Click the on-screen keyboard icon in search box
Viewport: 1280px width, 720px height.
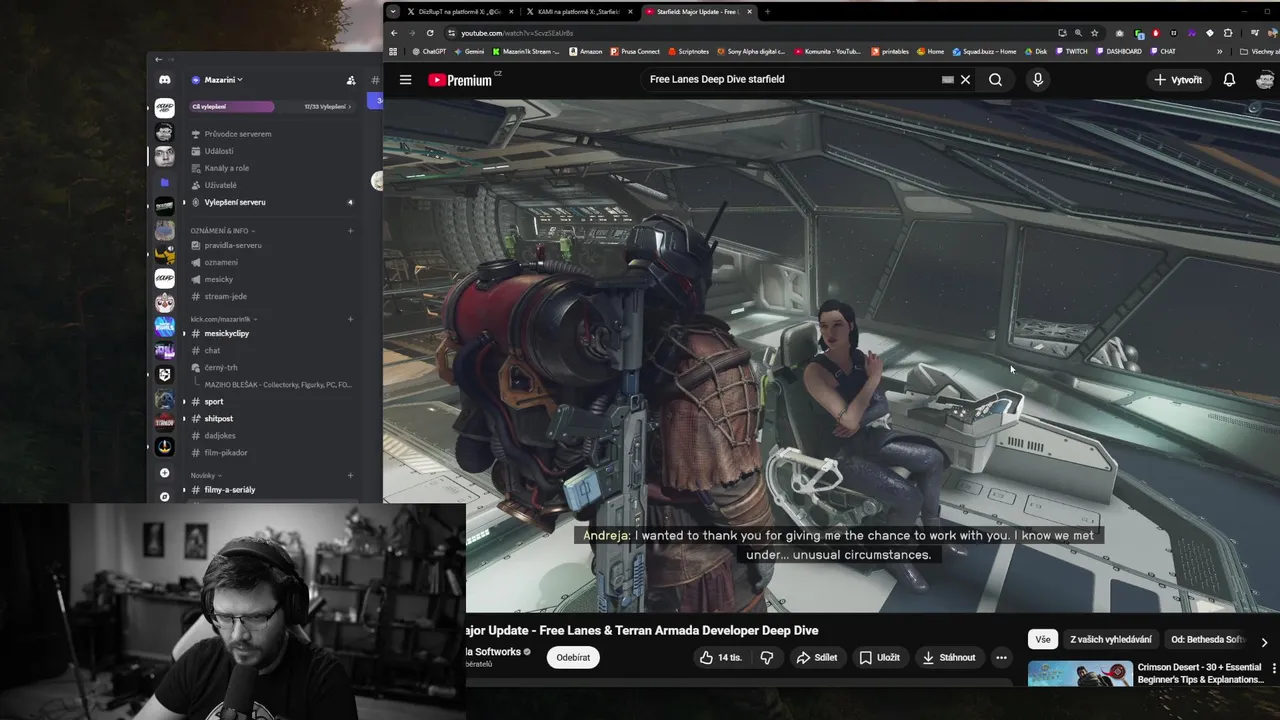point(947,80)
